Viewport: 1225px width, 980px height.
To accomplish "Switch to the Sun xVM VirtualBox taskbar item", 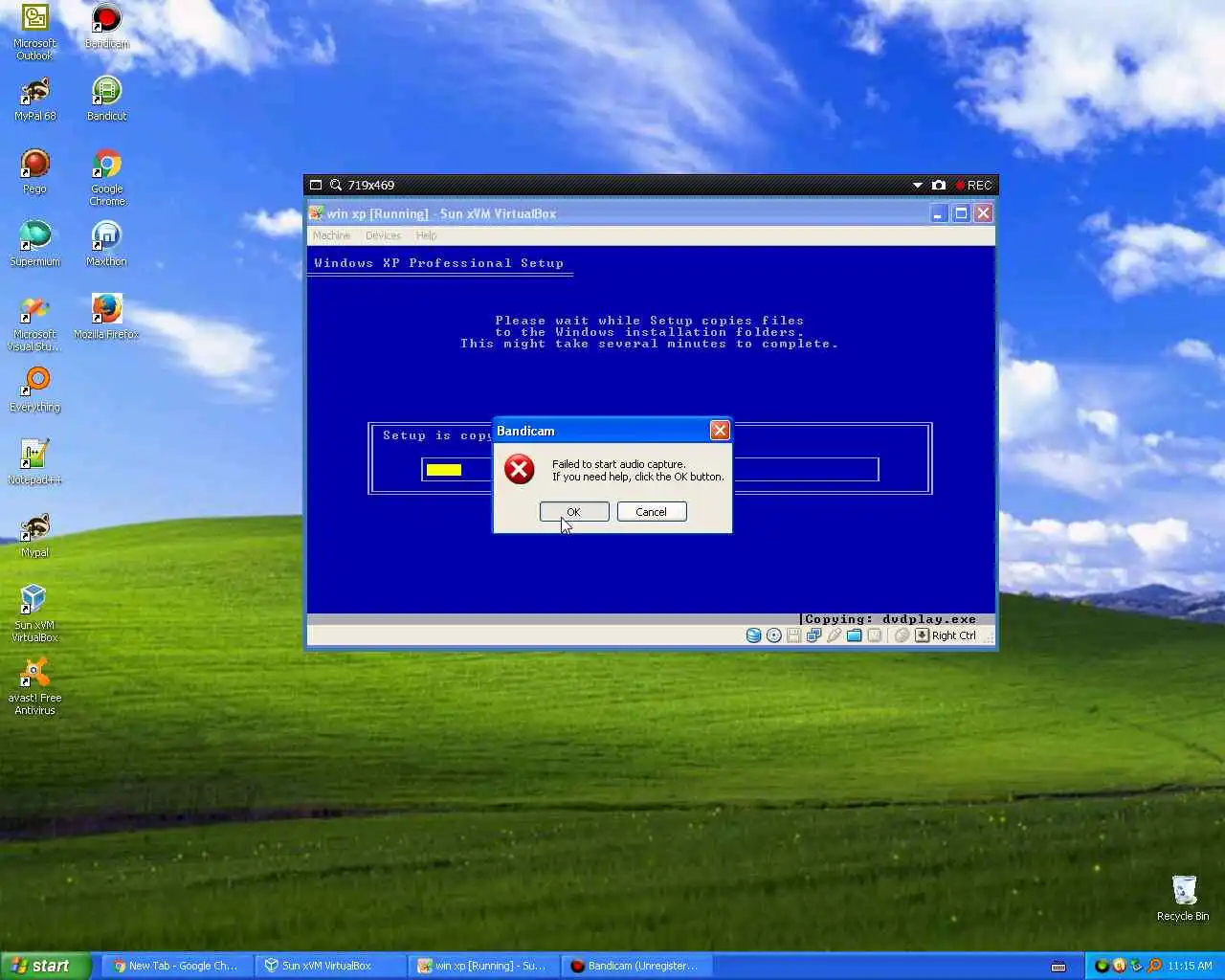I will 328,966.
